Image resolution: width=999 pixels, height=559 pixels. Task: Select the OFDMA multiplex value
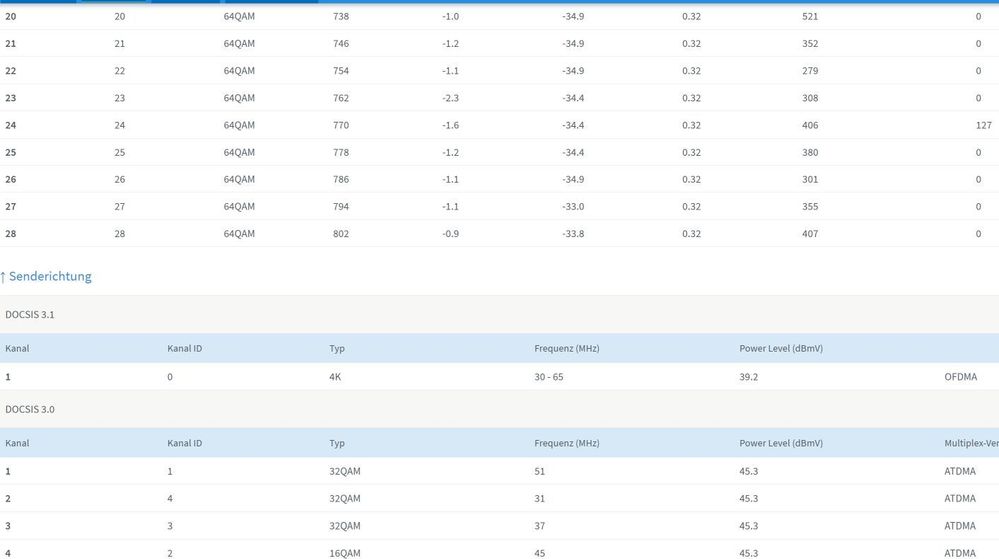(x=960, y=377)
